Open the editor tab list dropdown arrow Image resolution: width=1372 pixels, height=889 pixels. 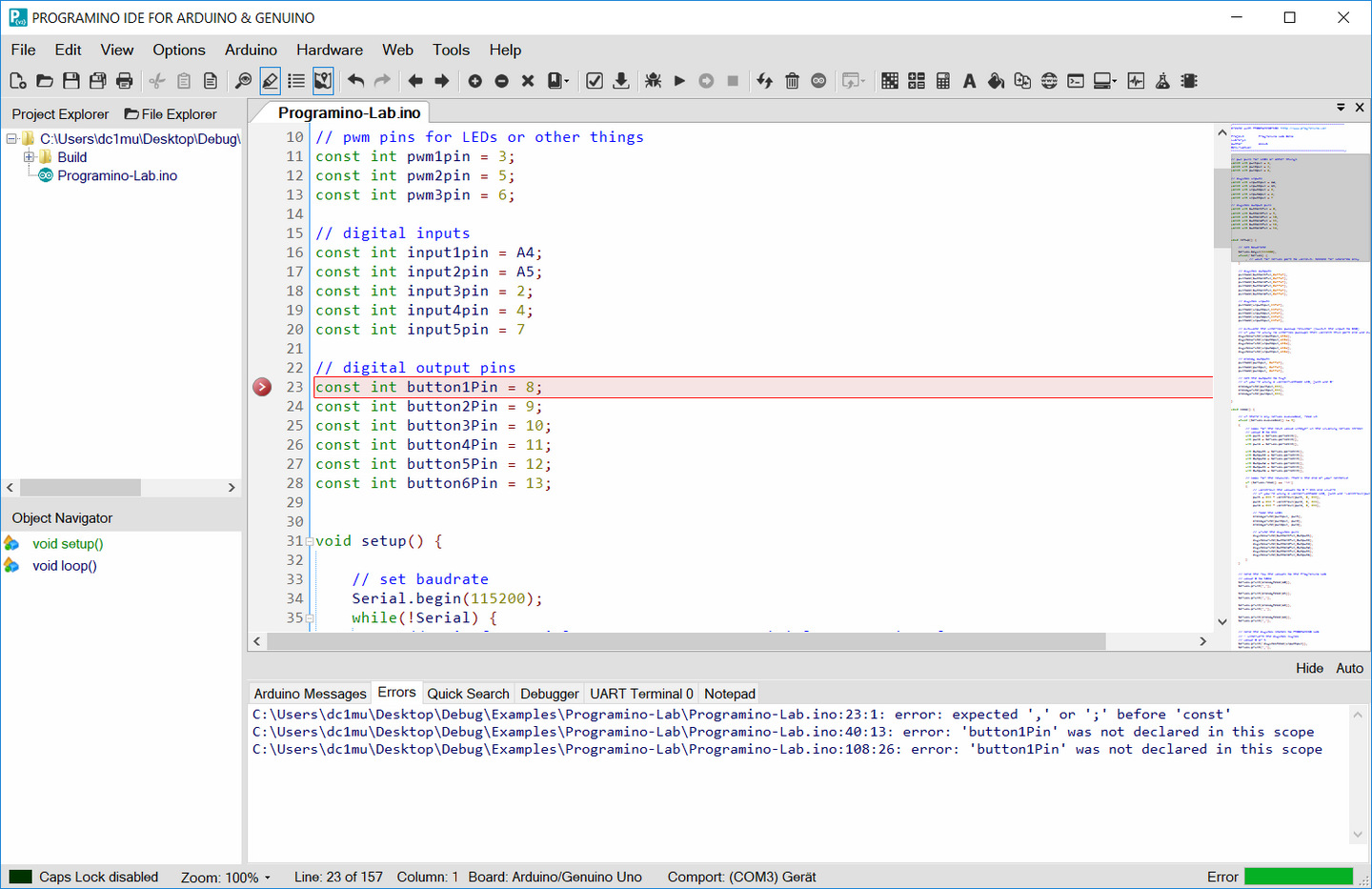point(1341,108)
